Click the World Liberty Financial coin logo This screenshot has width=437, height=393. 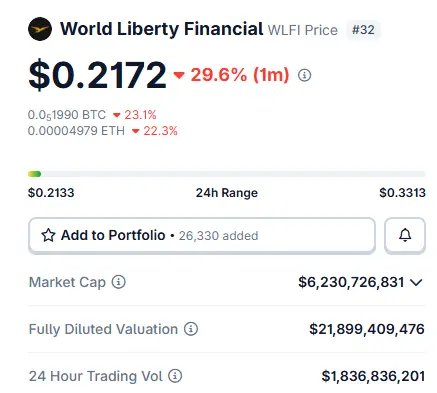[40, 29]
